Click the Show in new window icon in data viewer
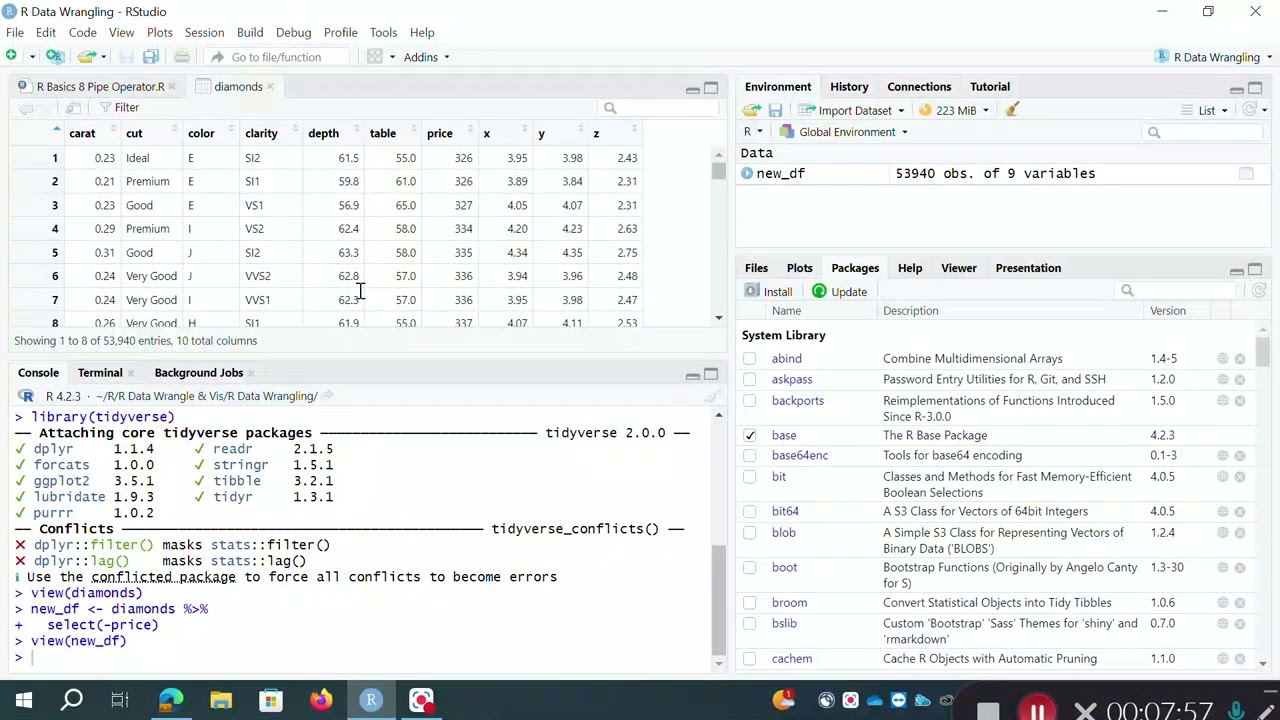The image size is (1280, 720). (73, 108)
